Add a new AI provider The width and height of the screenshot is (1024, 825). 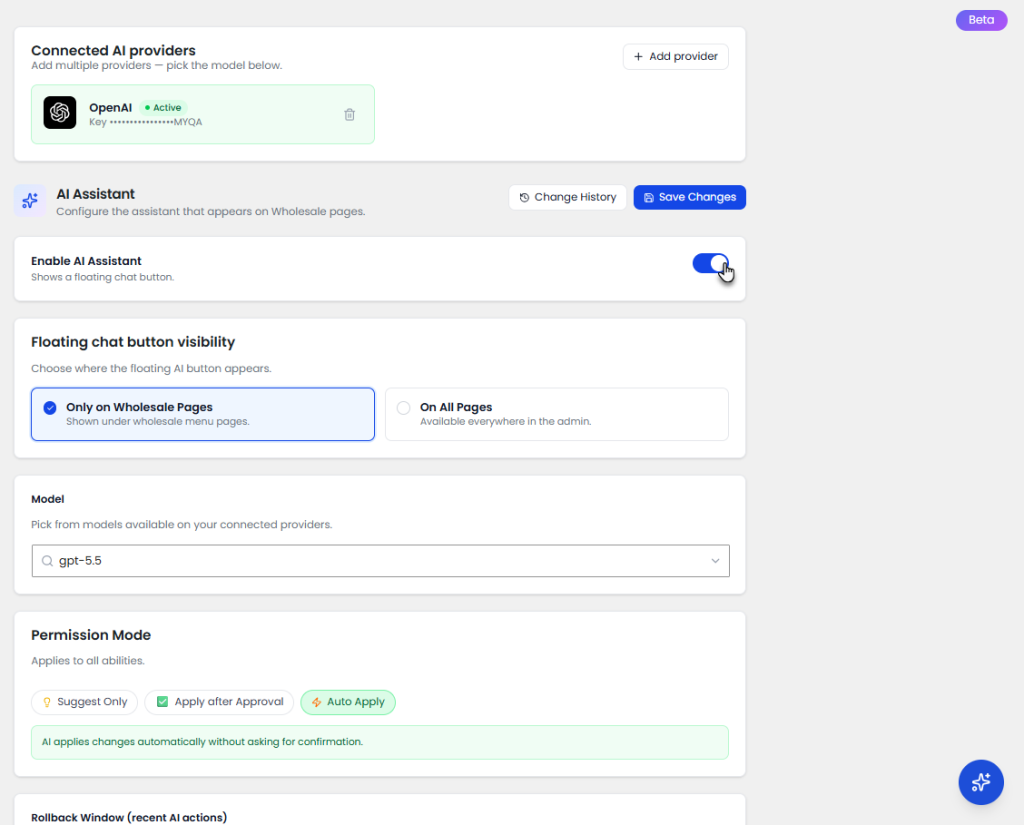click(x=675, y=57)
